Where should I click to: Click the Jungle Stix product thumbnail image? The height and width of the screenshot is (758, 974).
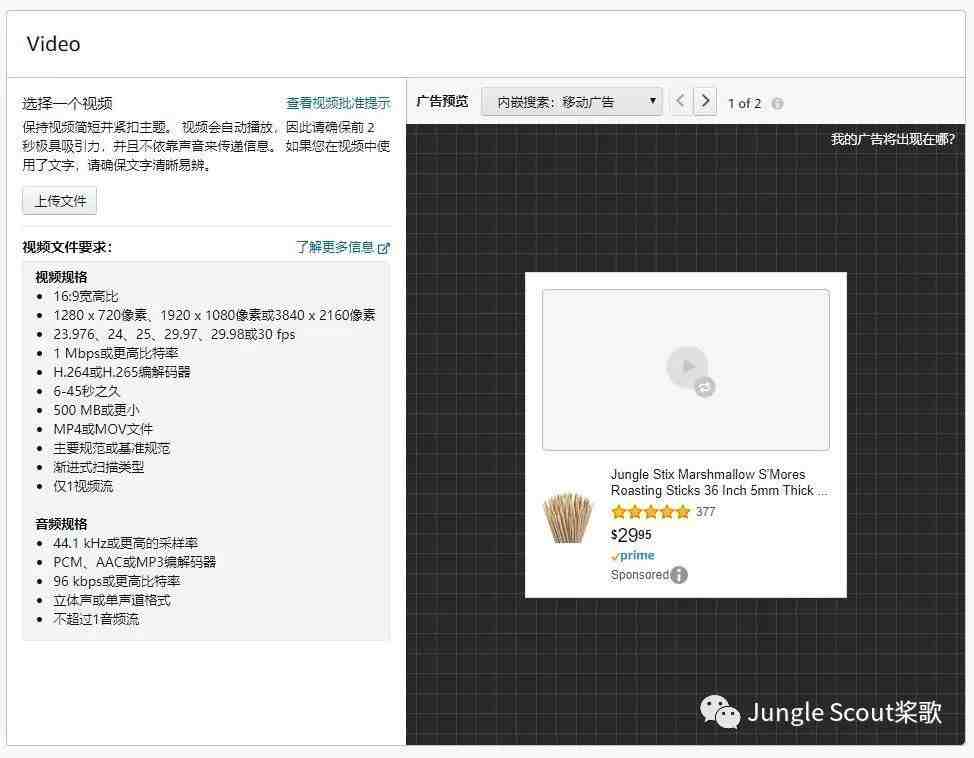click(568, 517)
